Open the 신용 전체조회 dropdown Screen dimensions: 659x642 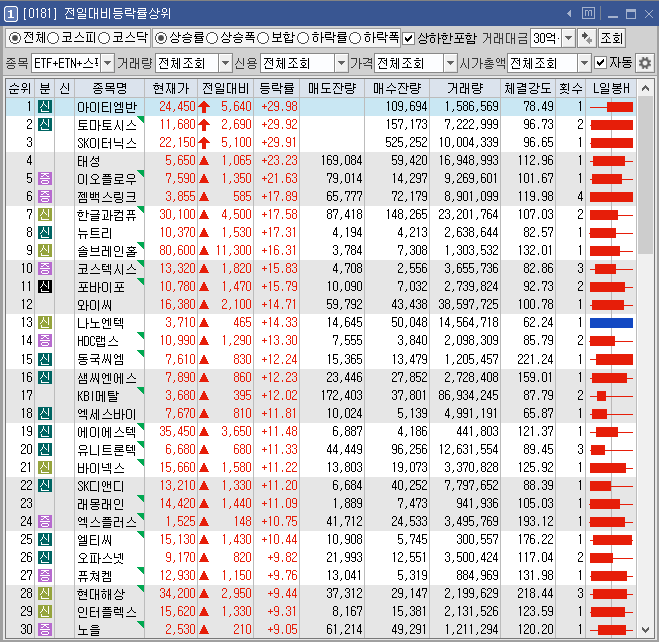click(341, 63)
